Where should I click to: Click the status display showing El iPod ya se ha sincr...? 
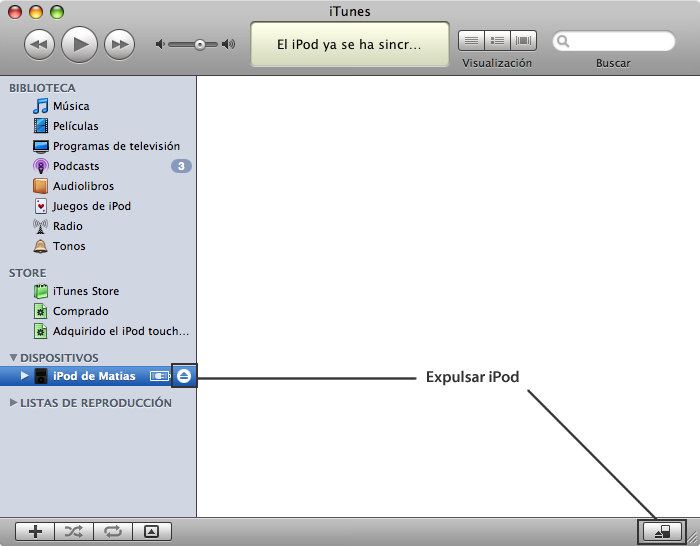point(350,44)
